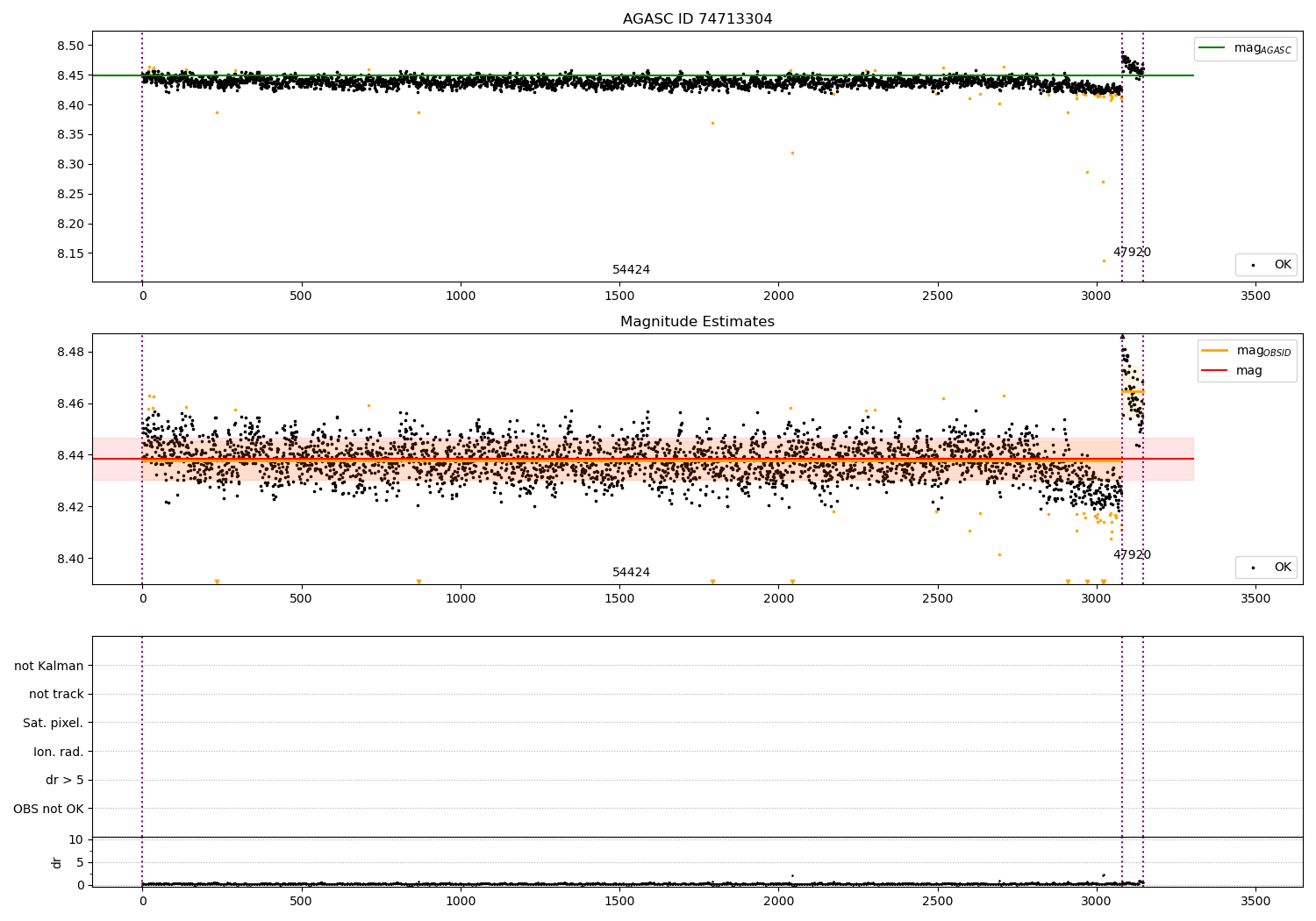Image resolution: width=1316 pixels, height=921 pixels.
Task: Click the "3500" x-axis tick of the top plot
Action: click(x=1255, y=296)
